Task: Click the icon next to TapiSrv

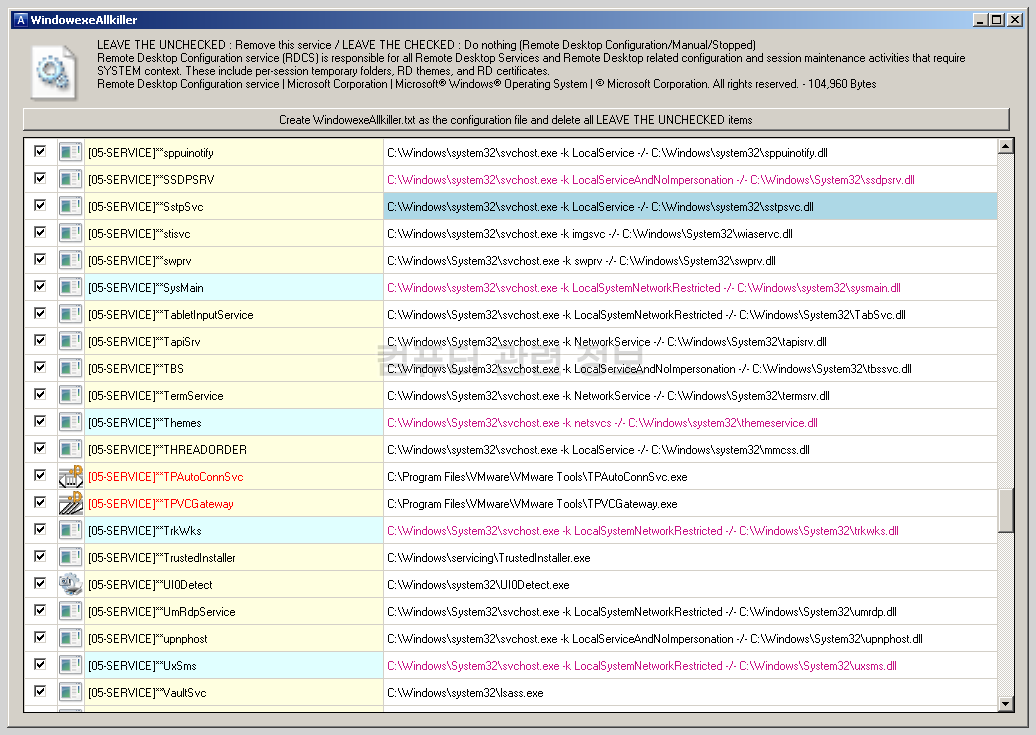Action: pos(70,342)
